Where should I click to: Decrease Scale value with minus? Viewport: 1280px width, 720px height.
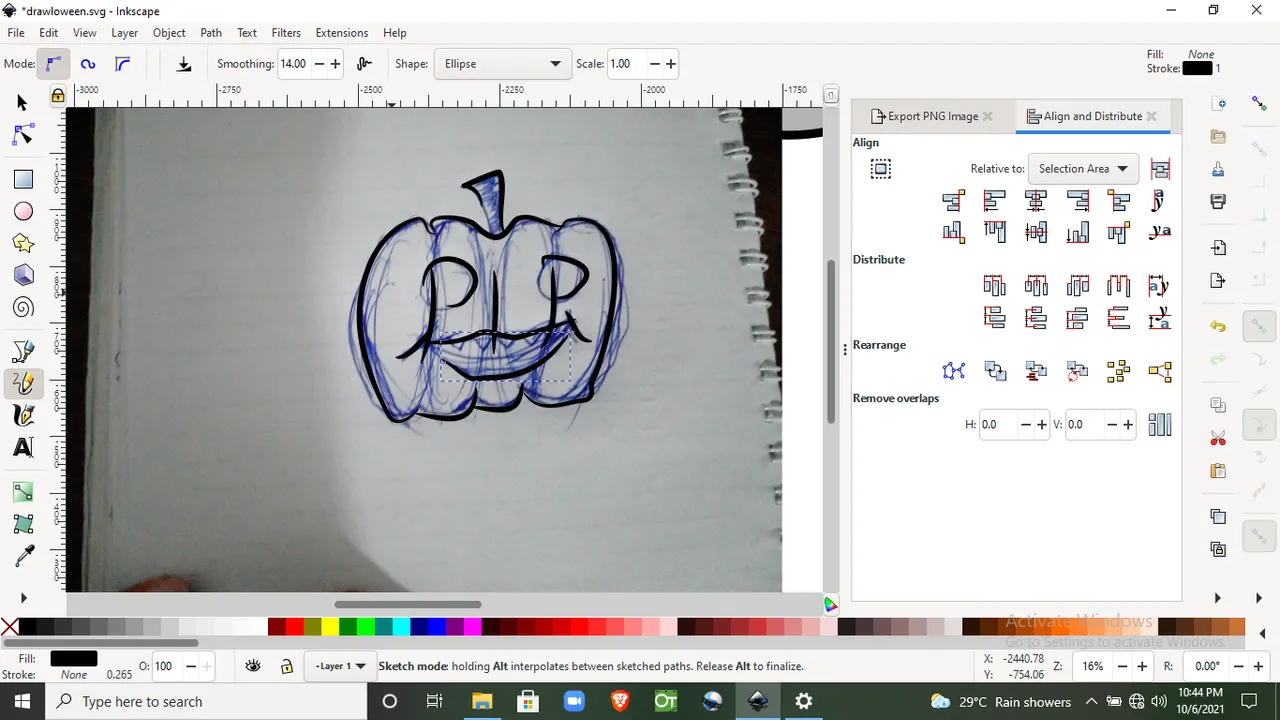pyautogui.click(x=655, y=64)
